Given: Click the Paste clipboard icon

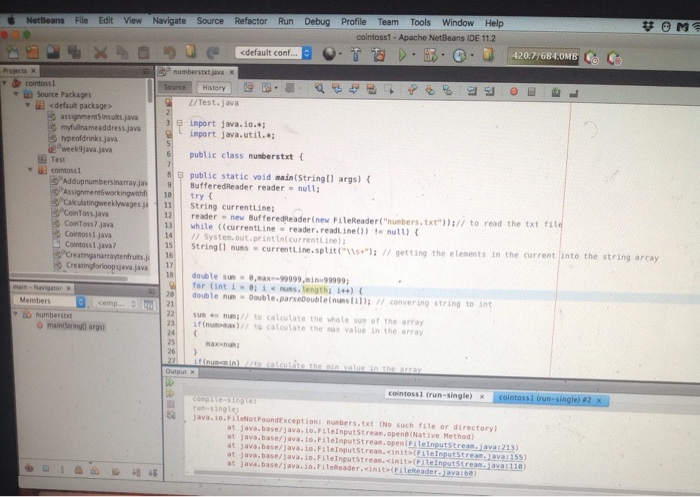Looking at the screenshot, I should point(143,53).
